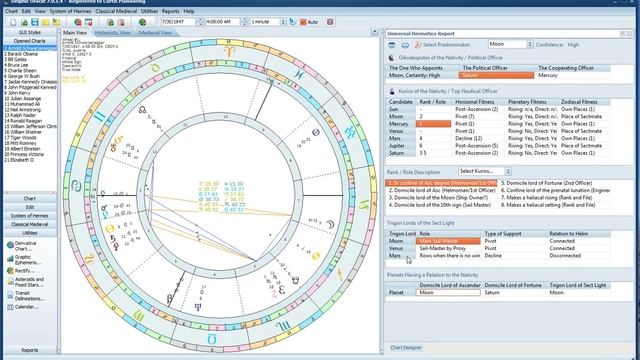Select Barack Obama in opened charts list

coord(30,54)
